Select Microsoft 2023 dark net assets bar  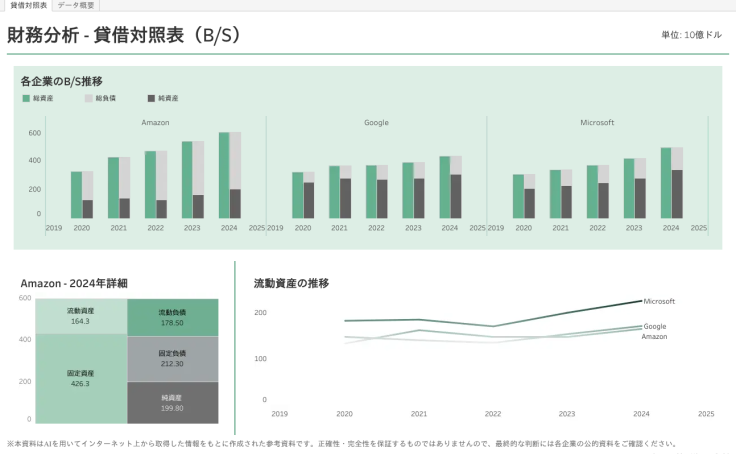640,198
